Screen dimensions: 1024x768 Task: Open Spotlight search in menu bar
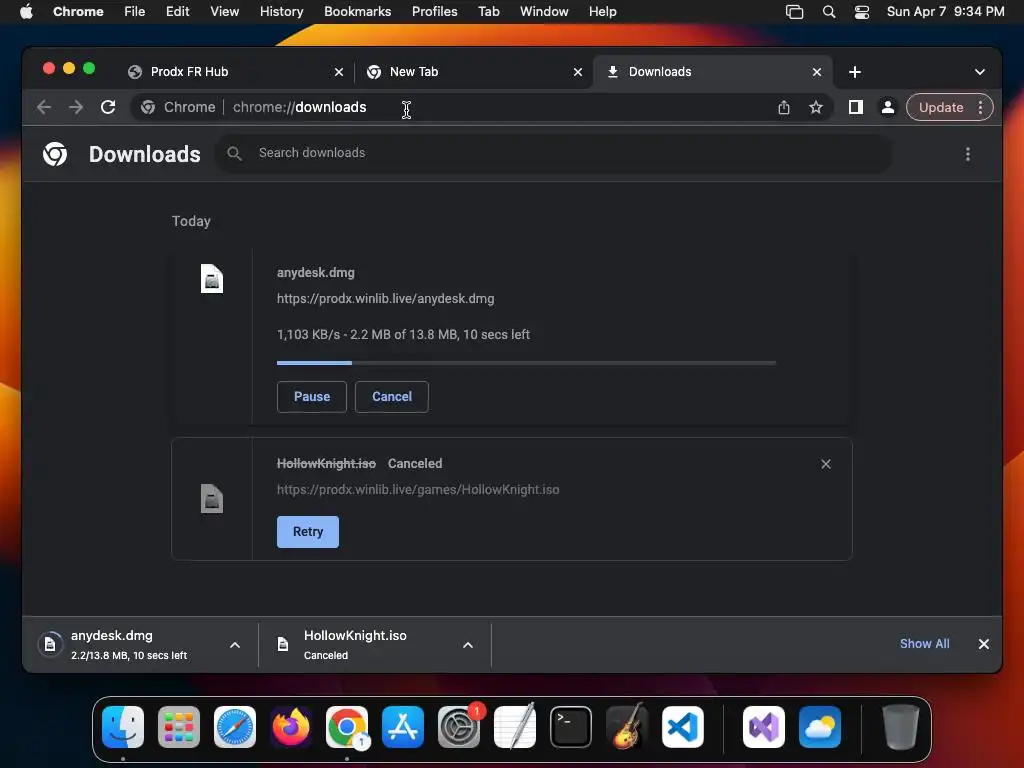tap(829, 12)
